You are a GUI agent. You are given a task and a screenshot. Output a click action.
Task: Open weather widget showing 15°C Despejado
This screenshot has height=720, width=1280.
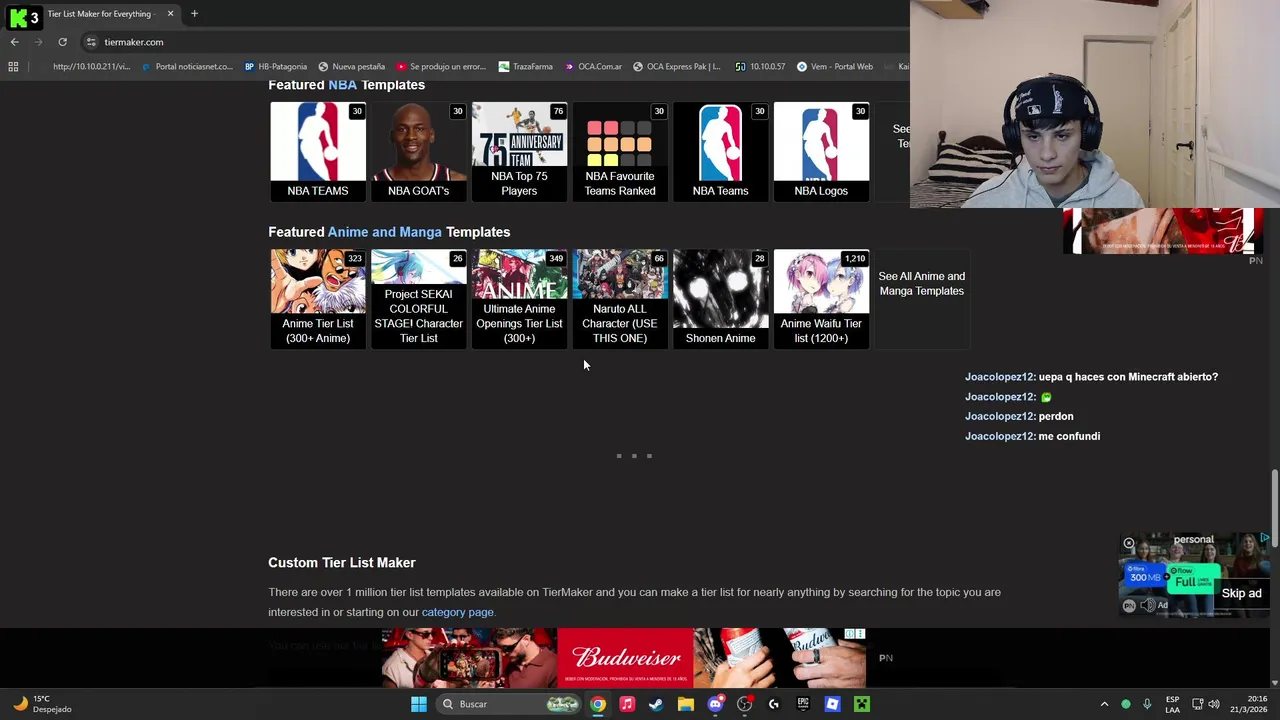click(40, 704)
